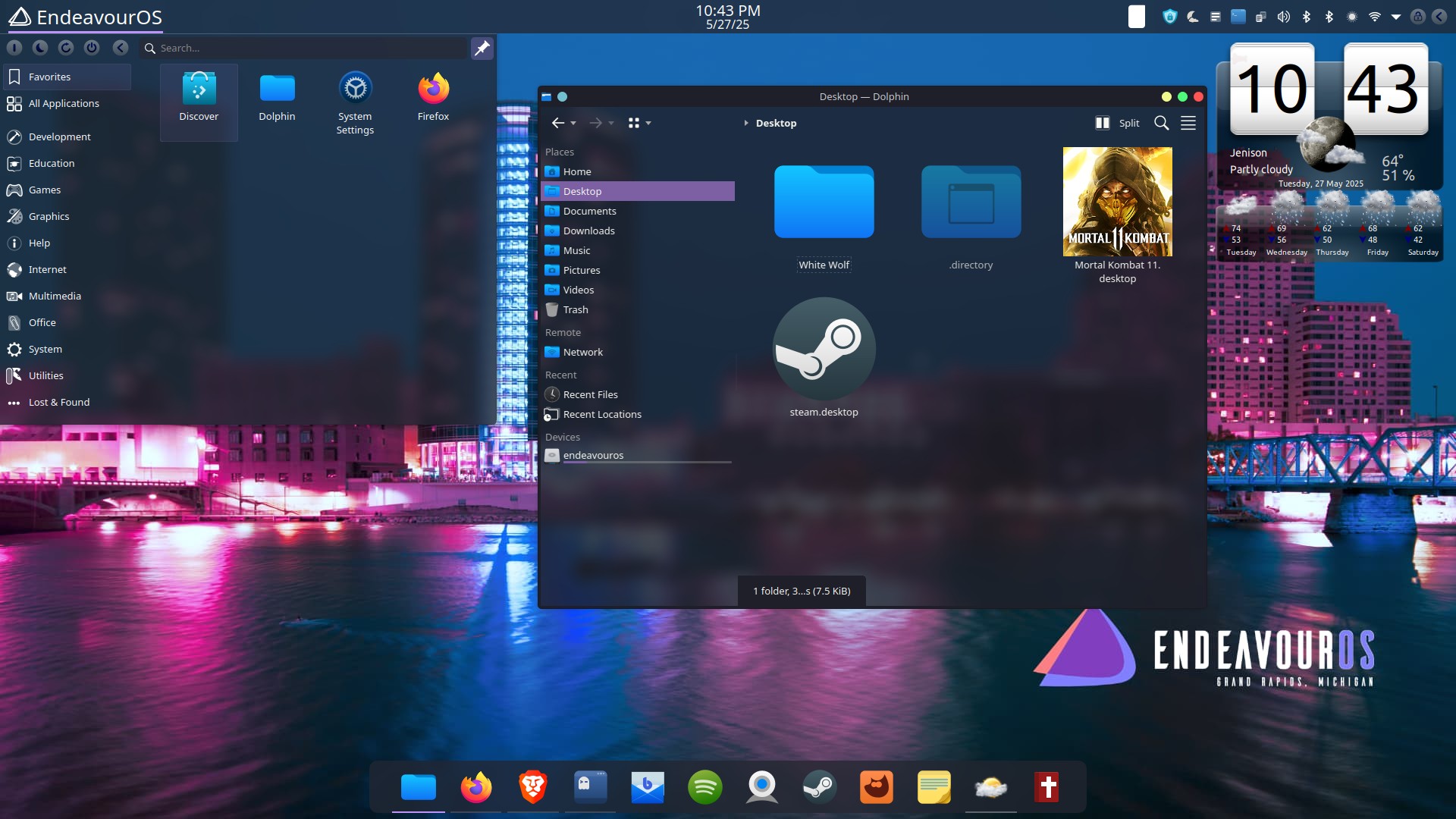Click the EndeavourOS launcher button
Screen dimensions: 1456x819
(x=85, y=17)
